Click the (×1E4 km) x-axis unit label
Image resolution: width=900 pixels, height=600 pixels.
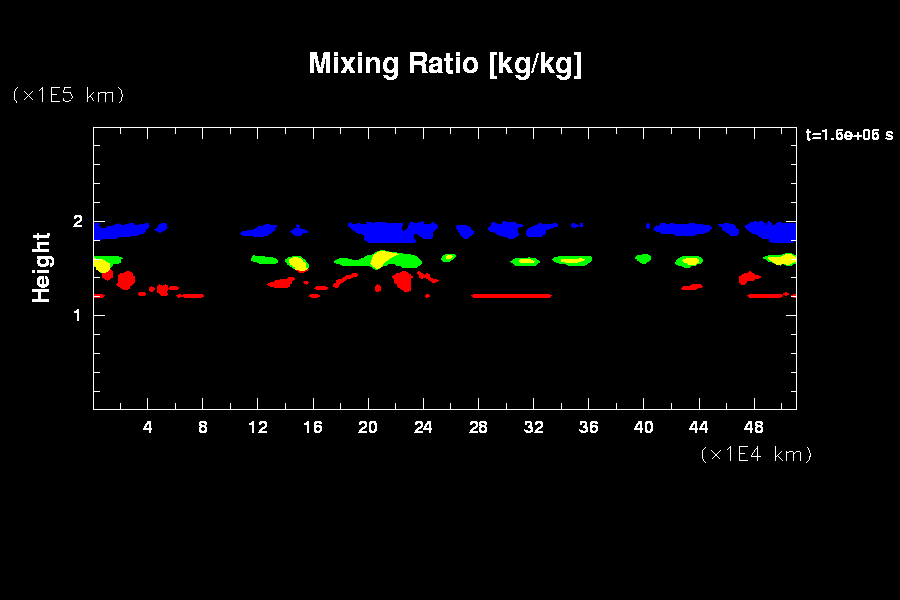[756, 454]
